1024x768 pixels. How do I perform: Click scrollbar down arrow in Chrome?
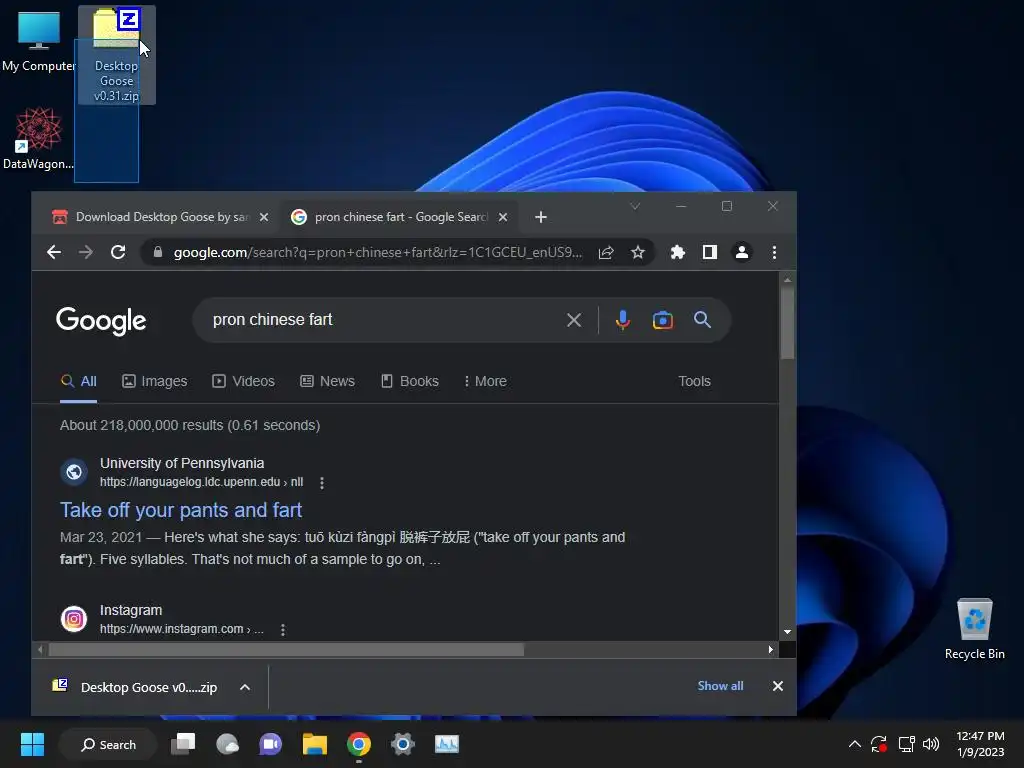(788, 632)
